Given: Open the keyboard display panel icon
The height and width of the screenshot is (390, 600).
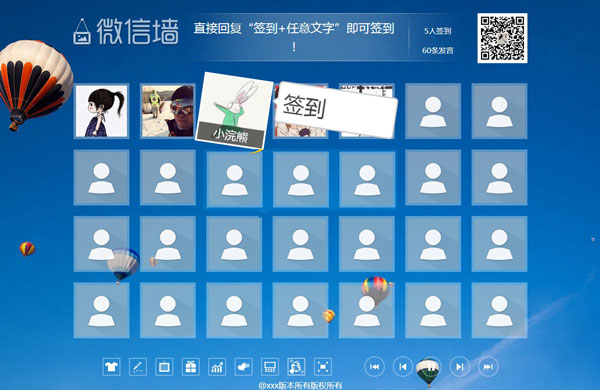Looking at the screenshot, I should 270,367.
